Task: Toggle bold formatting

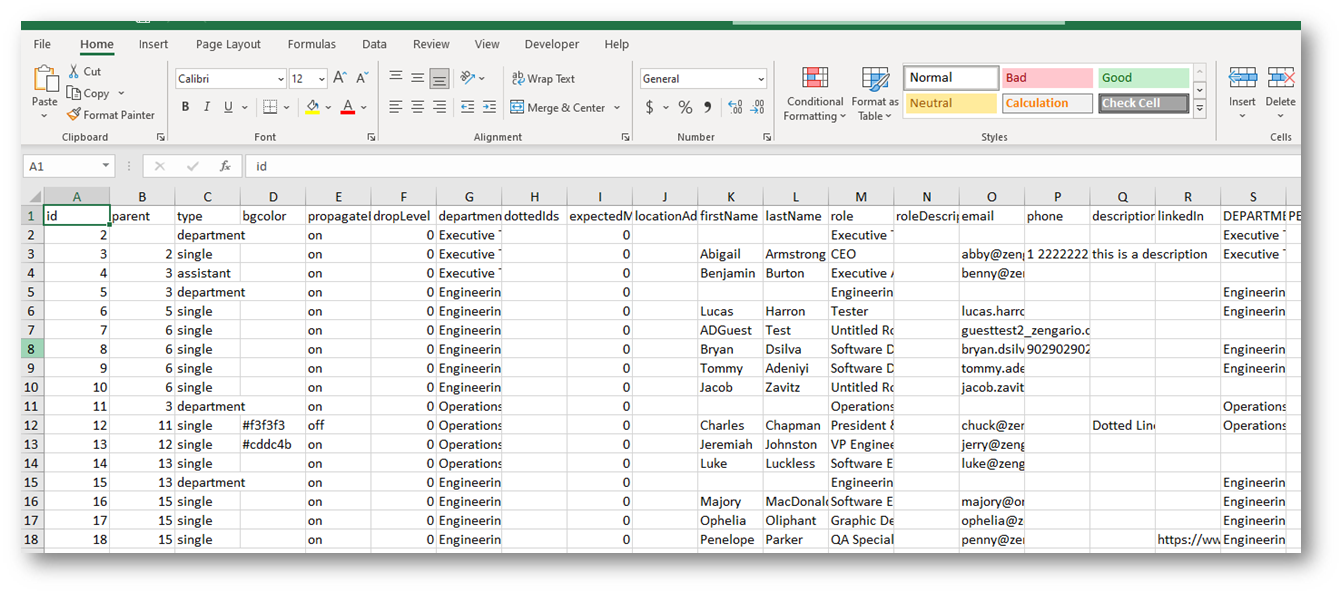Action: (x=185, y=107)
